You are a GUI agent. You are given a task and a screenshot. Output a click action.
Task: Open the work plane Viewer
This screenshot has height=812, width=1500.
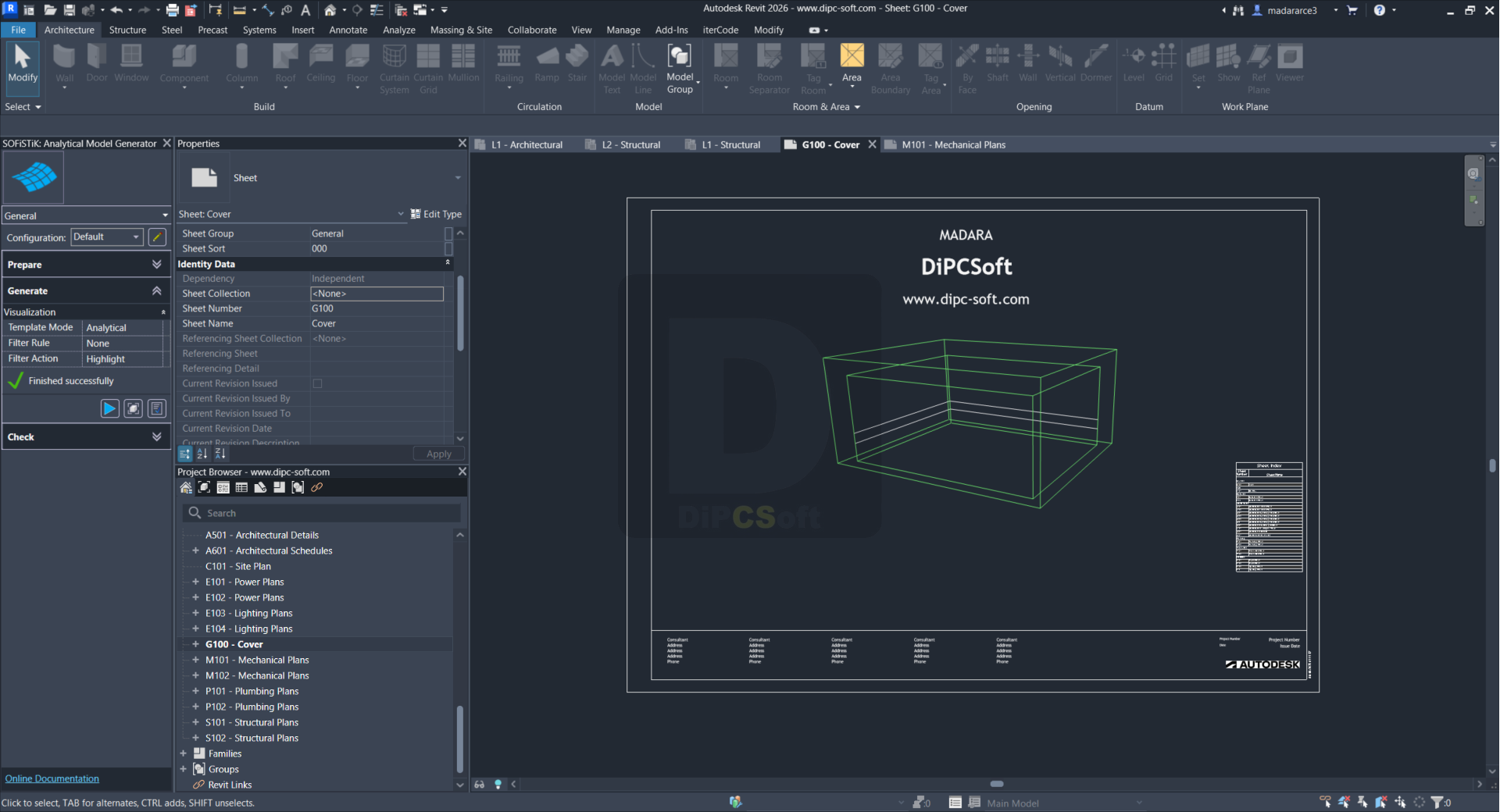[x=1290, y=63]
